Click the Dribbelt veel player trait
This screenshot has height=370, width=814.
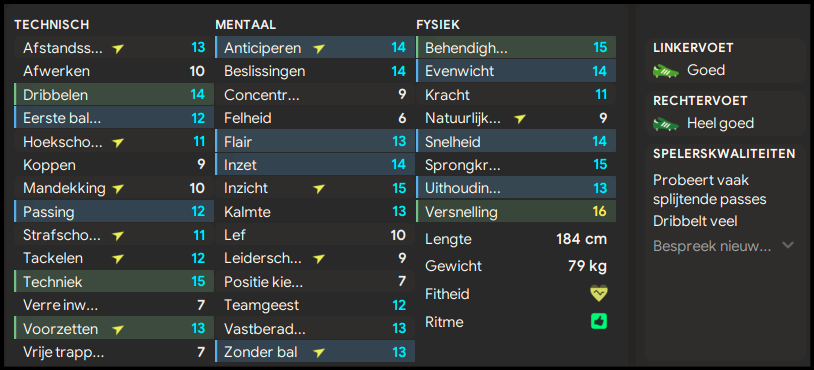coord(695,222)
